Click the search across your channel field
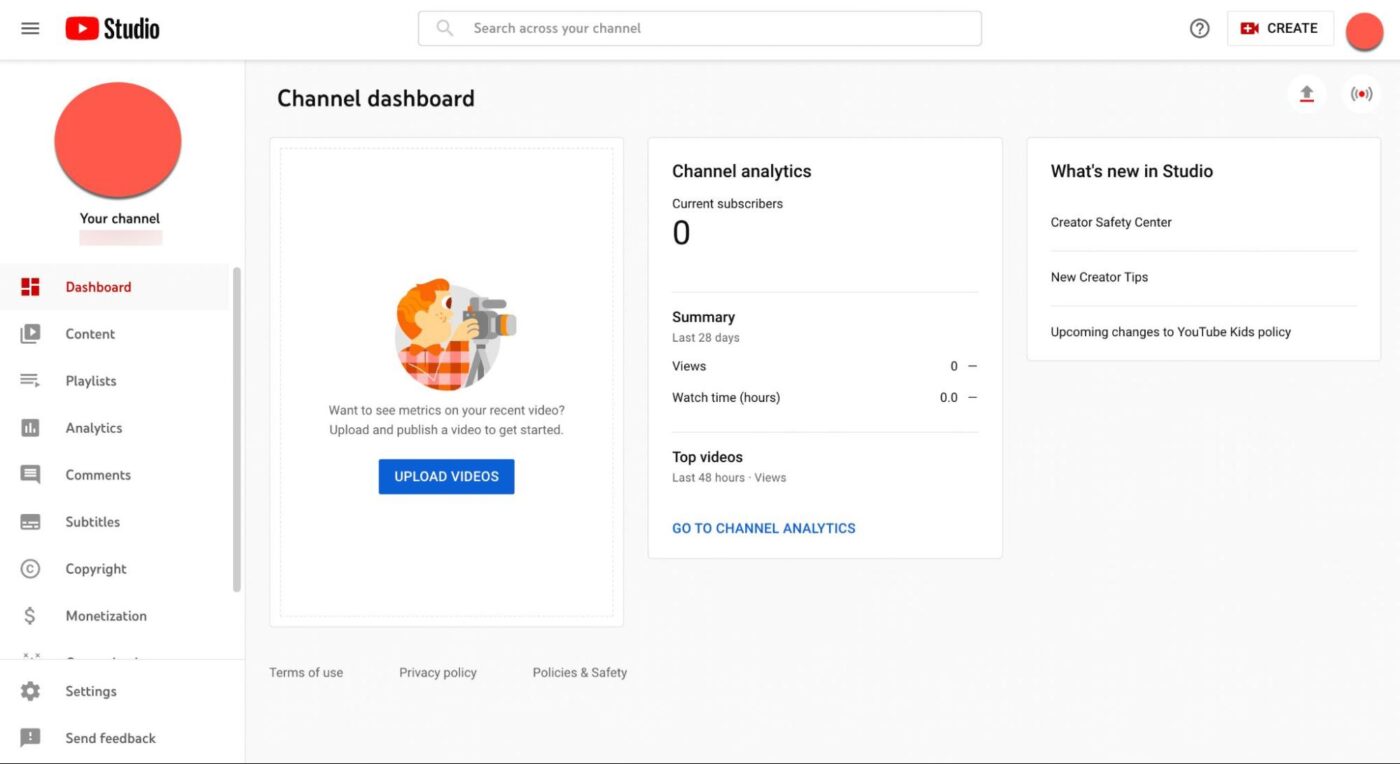1400x764 pixels. point(700,28)
